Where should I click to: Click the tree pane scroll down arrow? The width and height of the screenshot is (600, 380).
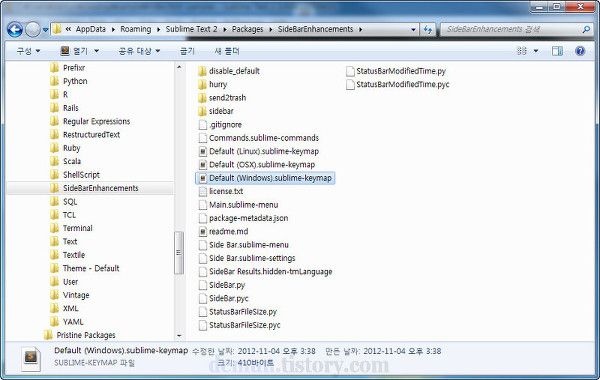click(x=179, y=336)
